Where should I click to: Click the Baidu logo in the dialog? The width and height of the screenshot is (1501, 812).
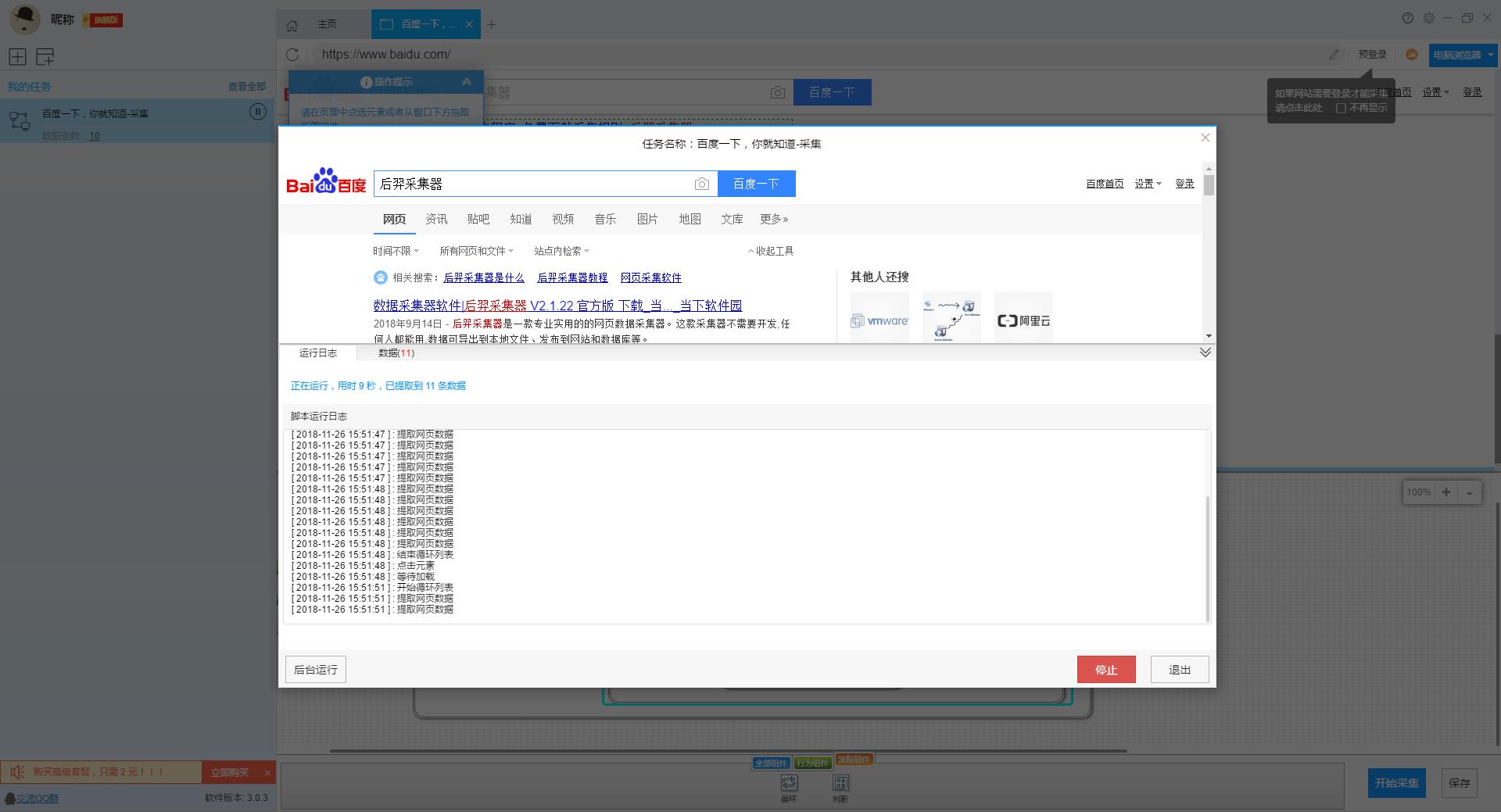click(326, 181)
